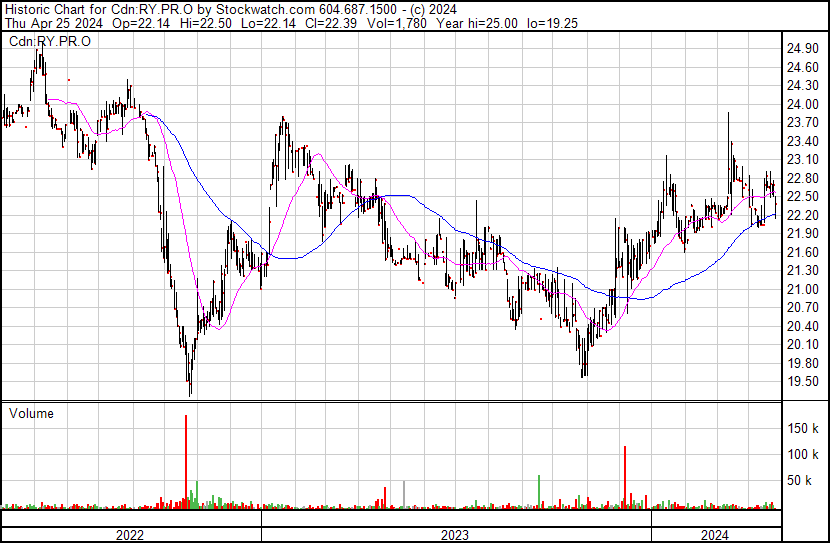The width and height of the screenshot is (830, 543).
Task: Select the 2023 year label on timeline
Action: [x=455, y=535]
